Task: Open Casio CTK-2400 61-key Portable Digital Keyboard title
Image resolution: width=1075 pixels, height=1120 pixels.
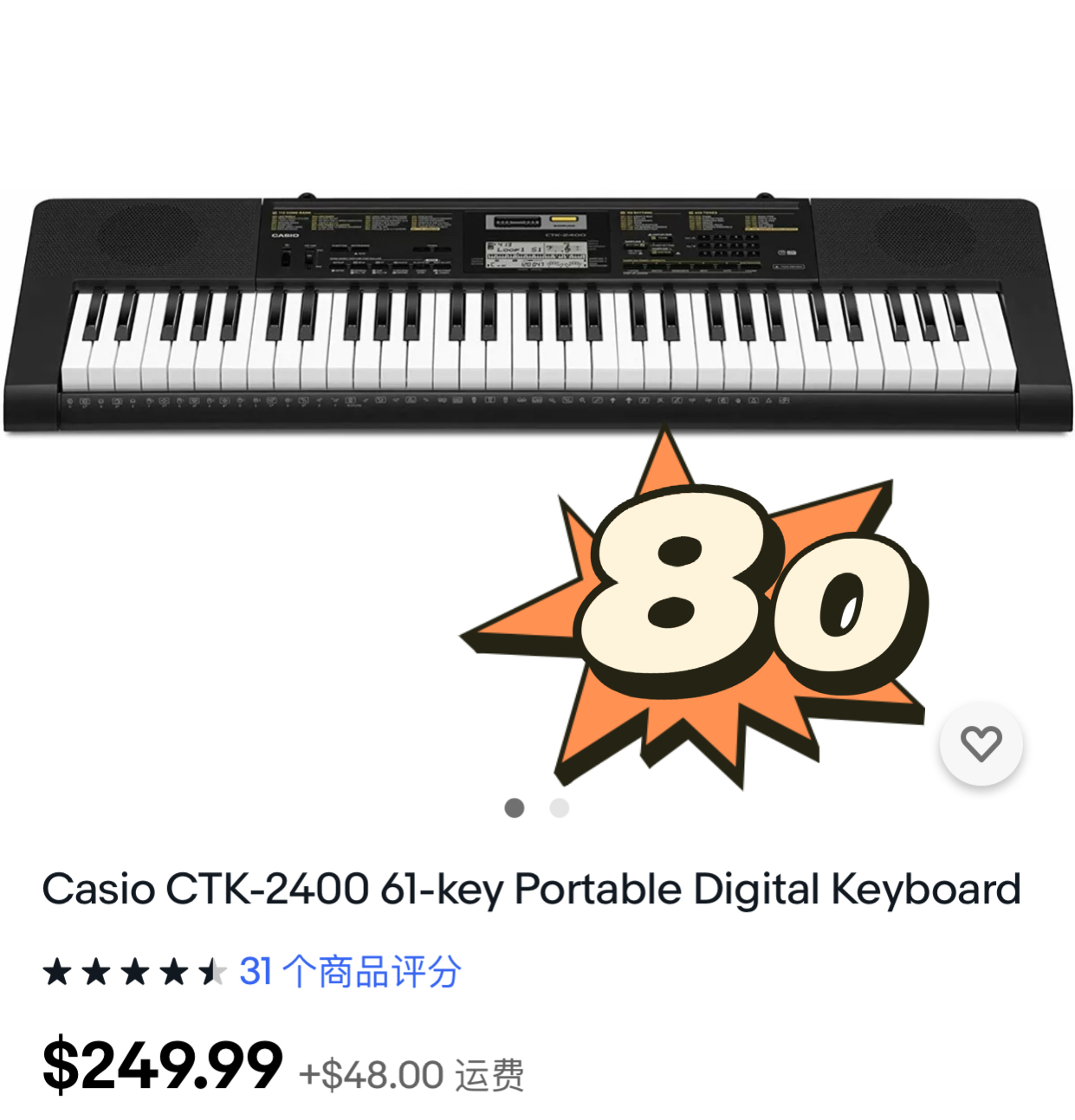Action: click(x=532, y=890)
